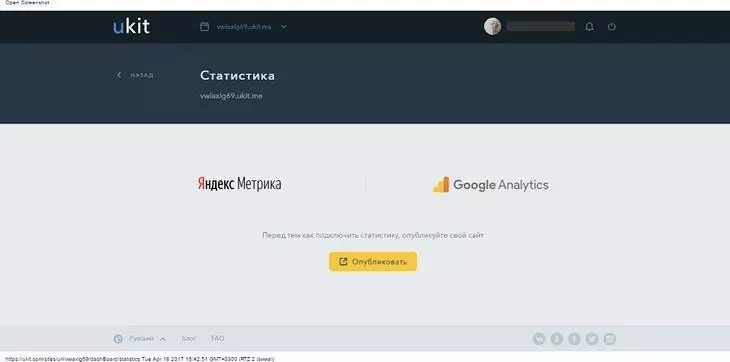Viewport: 730px width, 362px height.
Task: Click the site calendar icon in header
Action: coord(204,27)
